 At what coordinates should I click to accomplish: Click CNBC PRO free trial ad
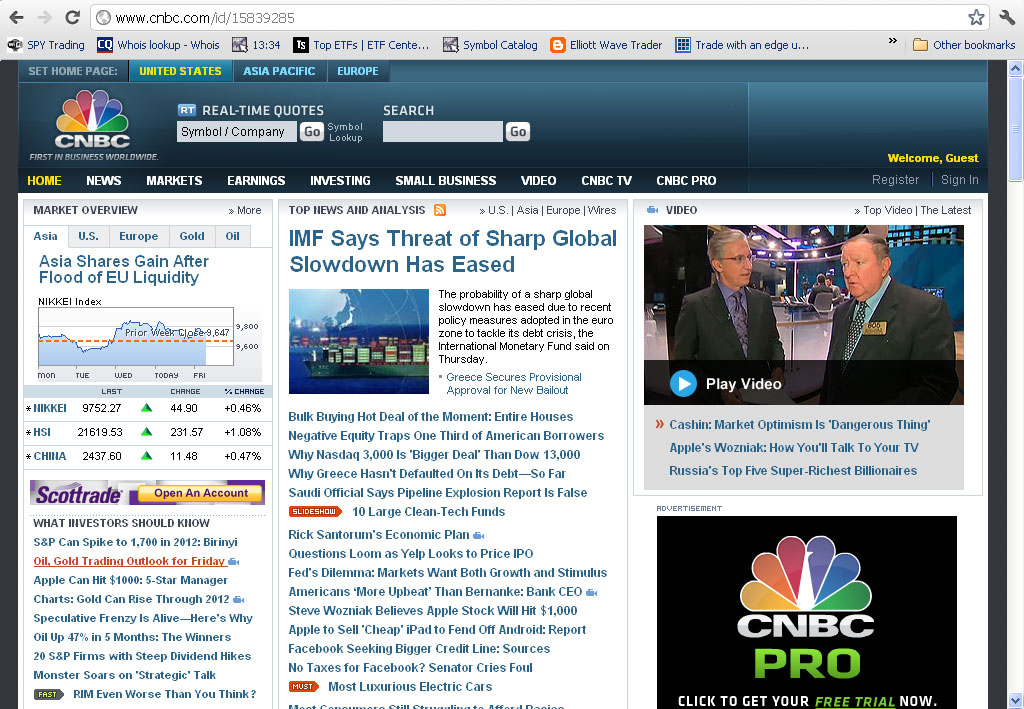click(x=807, y=612)
